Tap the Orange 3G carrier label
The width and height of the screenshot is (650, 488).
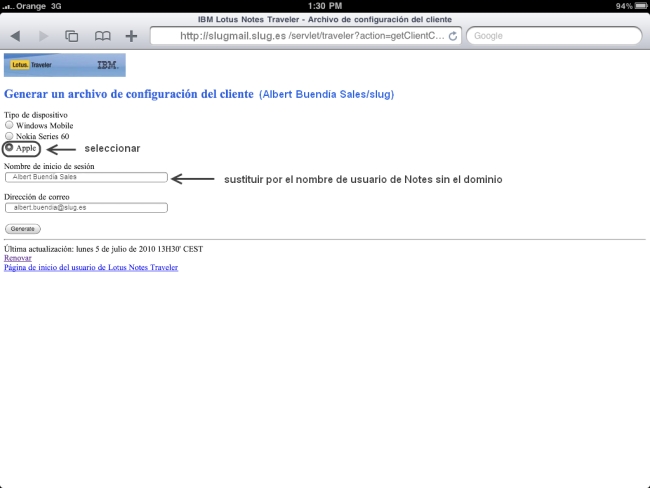(39, 6)
